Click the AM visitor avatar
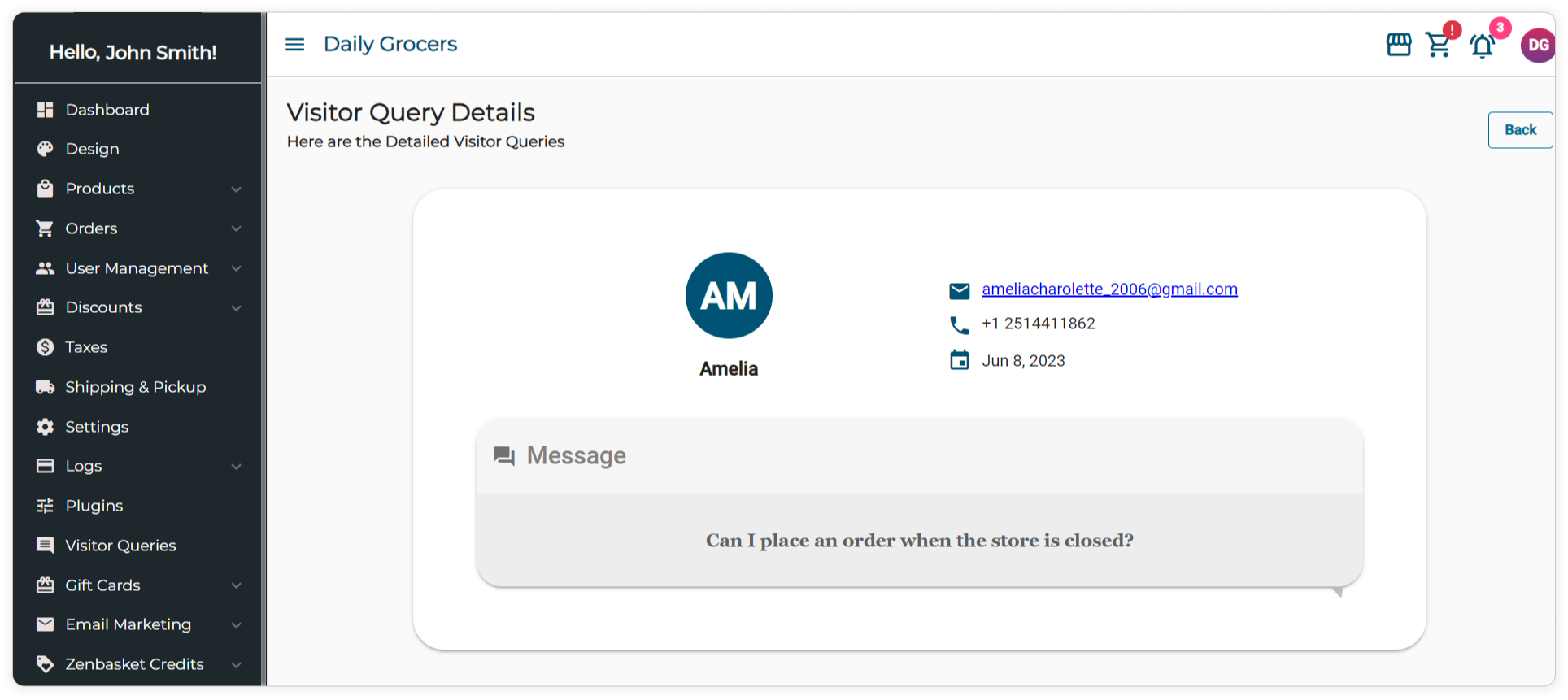The height and width of the screenshot is (700, 1568). tap(729, 295)
